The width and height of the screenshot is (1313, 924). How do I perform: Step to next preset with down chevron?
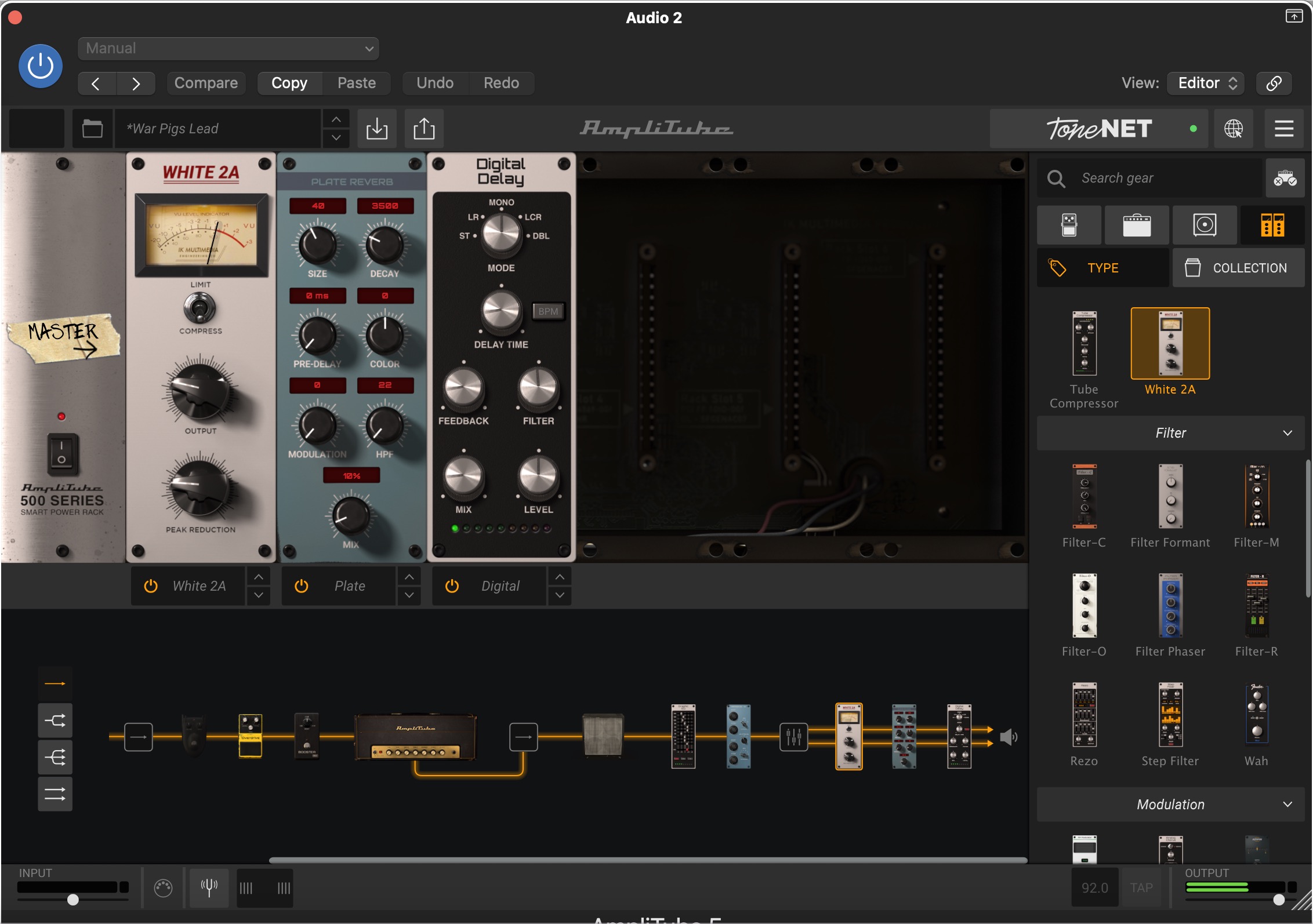click(336, 138)
